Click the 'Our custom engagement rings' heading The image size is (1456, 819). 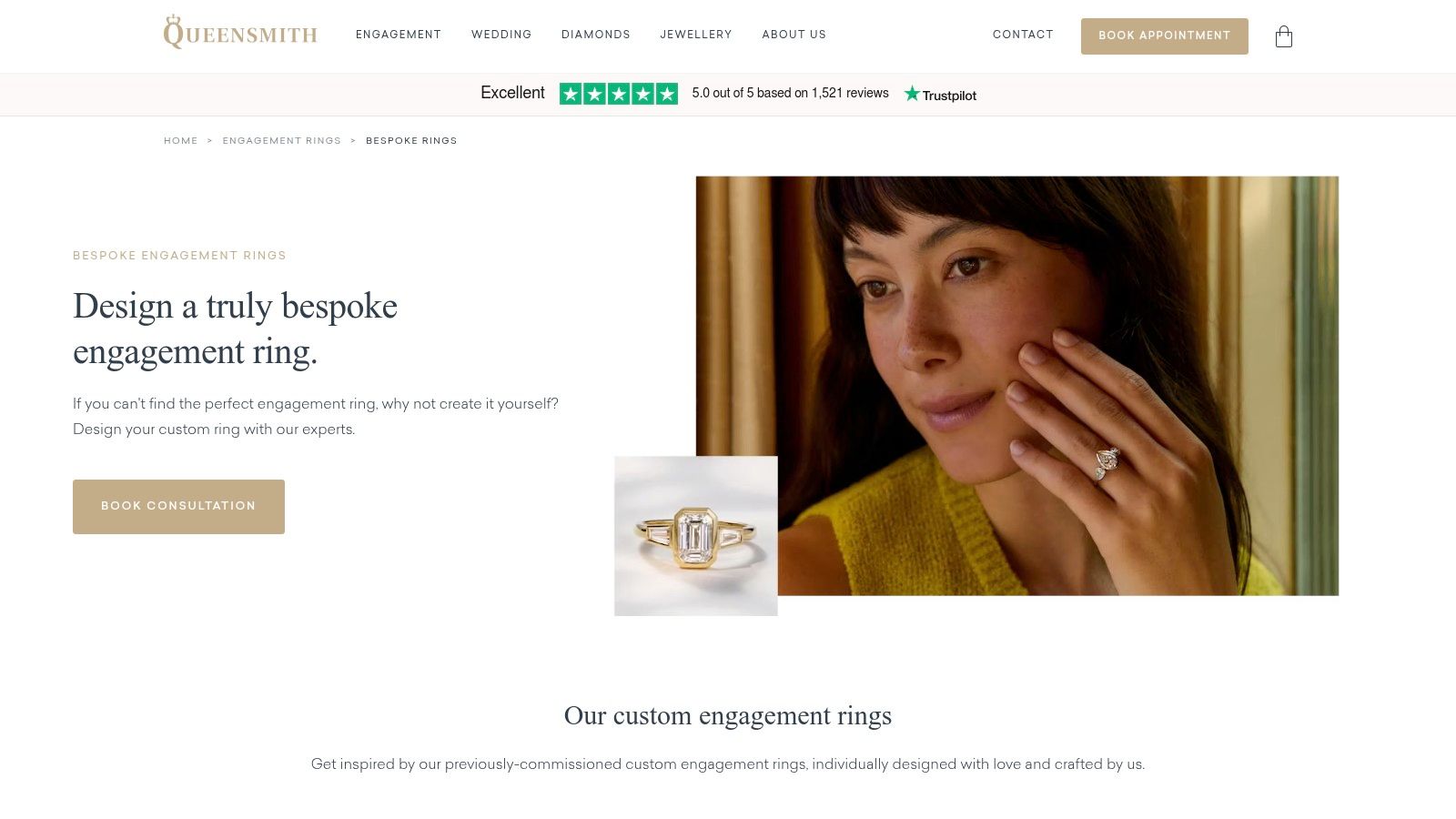[x=728, y=716]
